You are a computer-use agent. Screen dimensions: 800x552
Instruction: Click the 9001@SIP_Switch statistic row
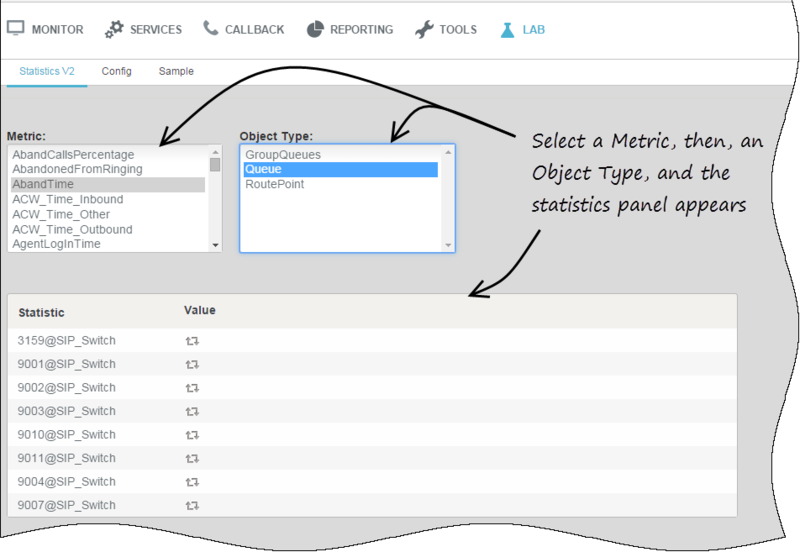pos(372,364)
